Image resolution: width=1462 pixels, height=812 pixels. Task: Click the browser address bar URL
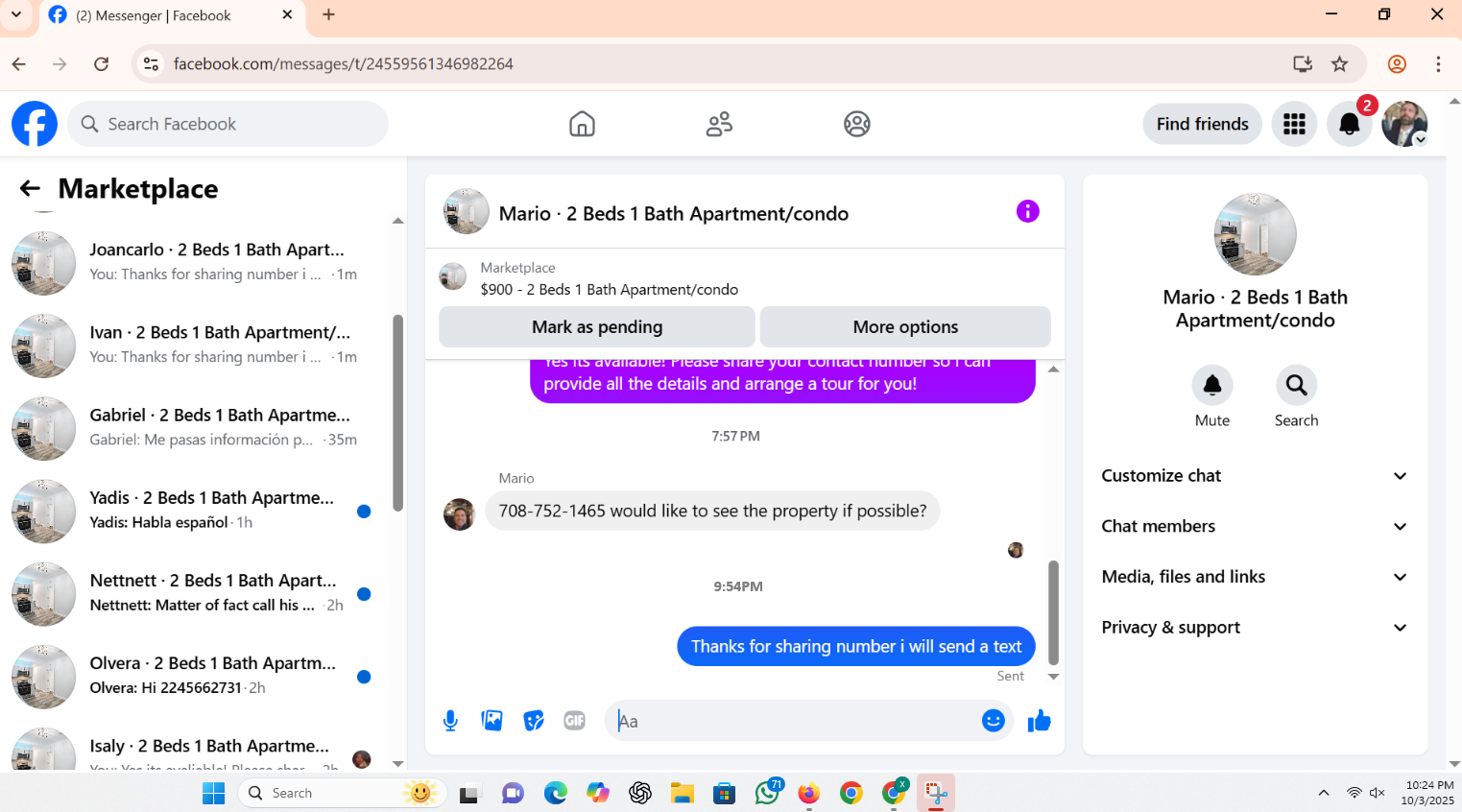(x=343, y=64)
